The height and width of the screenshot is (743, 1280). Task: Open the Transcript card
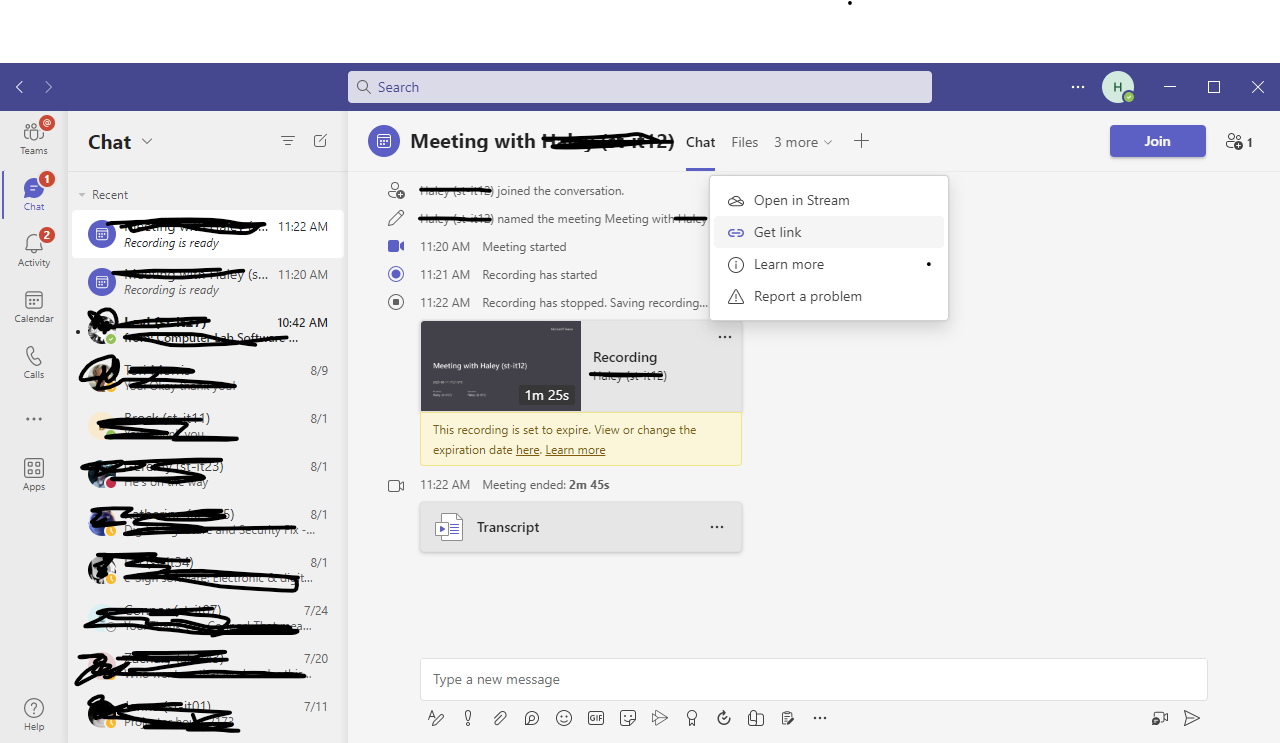581,527
